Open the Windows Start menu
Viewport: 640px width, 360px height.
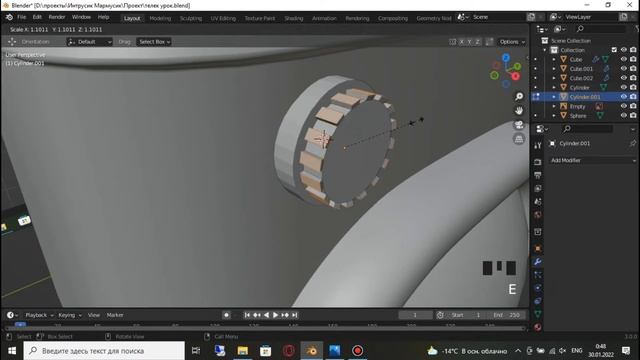[x=11, y=351]
